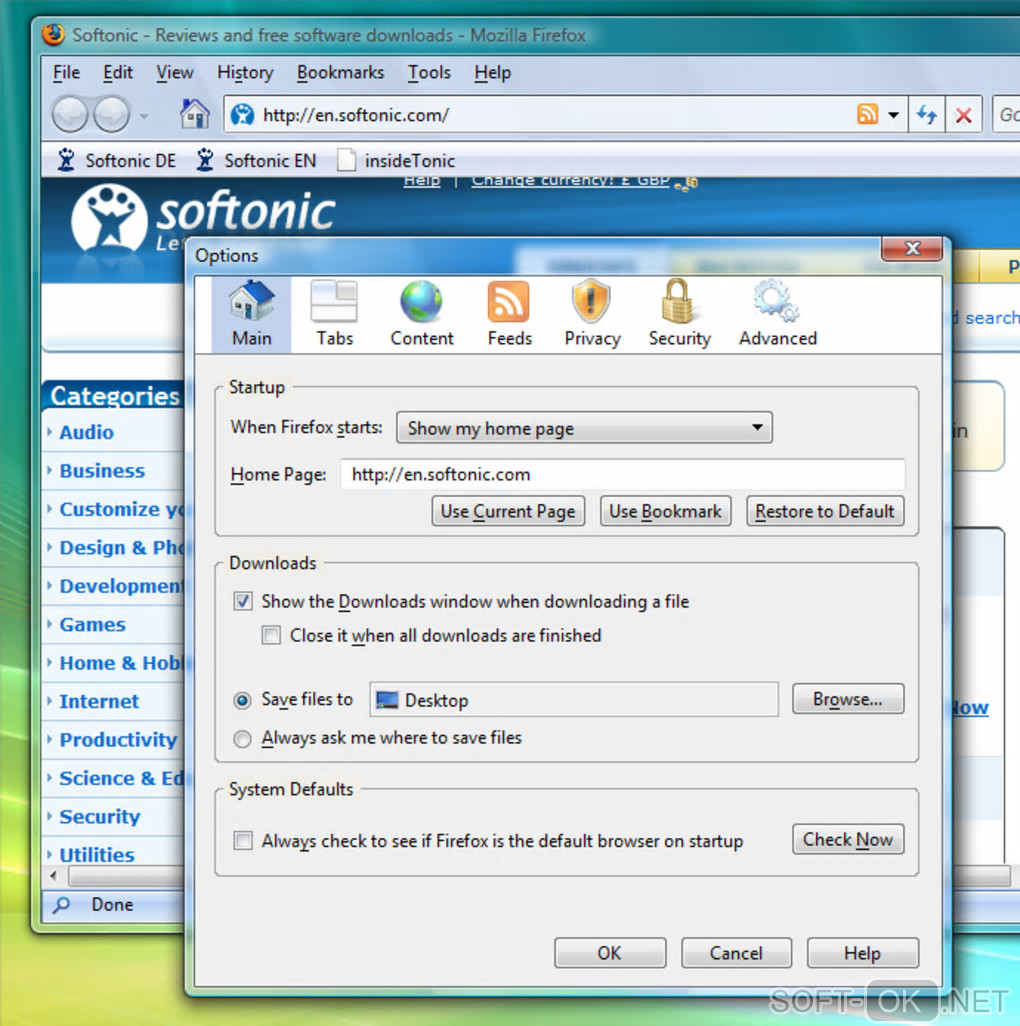Open the Main options panel icon
This screenshot has height=1026, width=1020.
coord(251,315)
